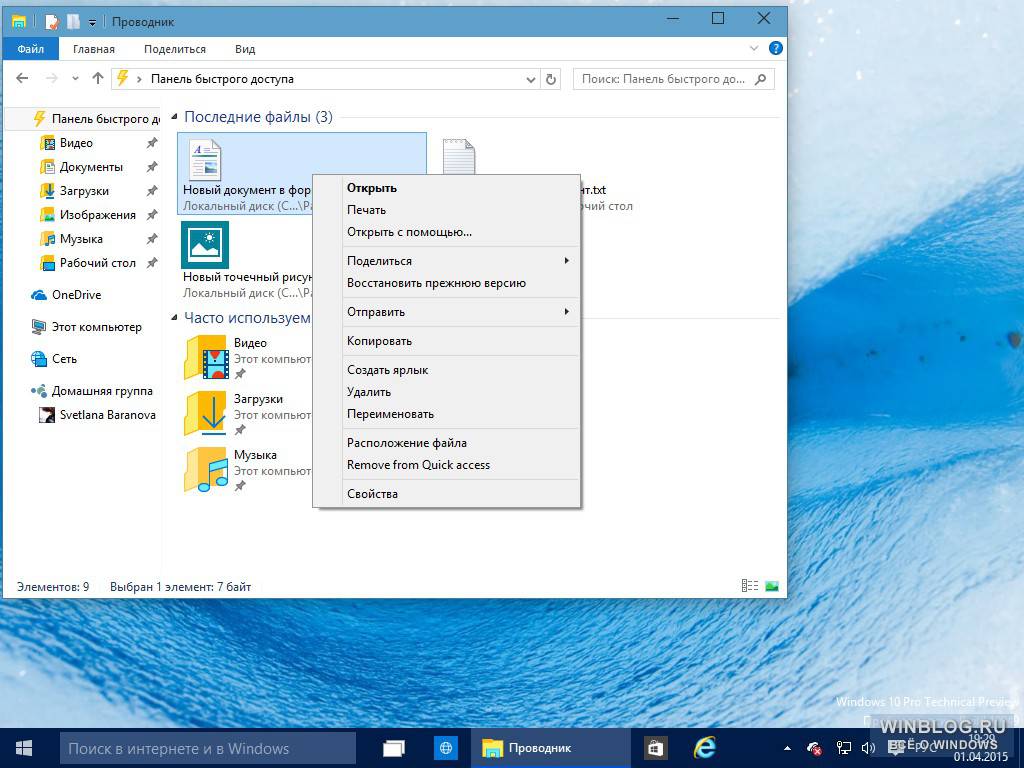Viewport: 1024px width, 768px height.
Task: Click the Properties icon in quick access toolbar
Action: pyautogui.click(x=52, y=22)
